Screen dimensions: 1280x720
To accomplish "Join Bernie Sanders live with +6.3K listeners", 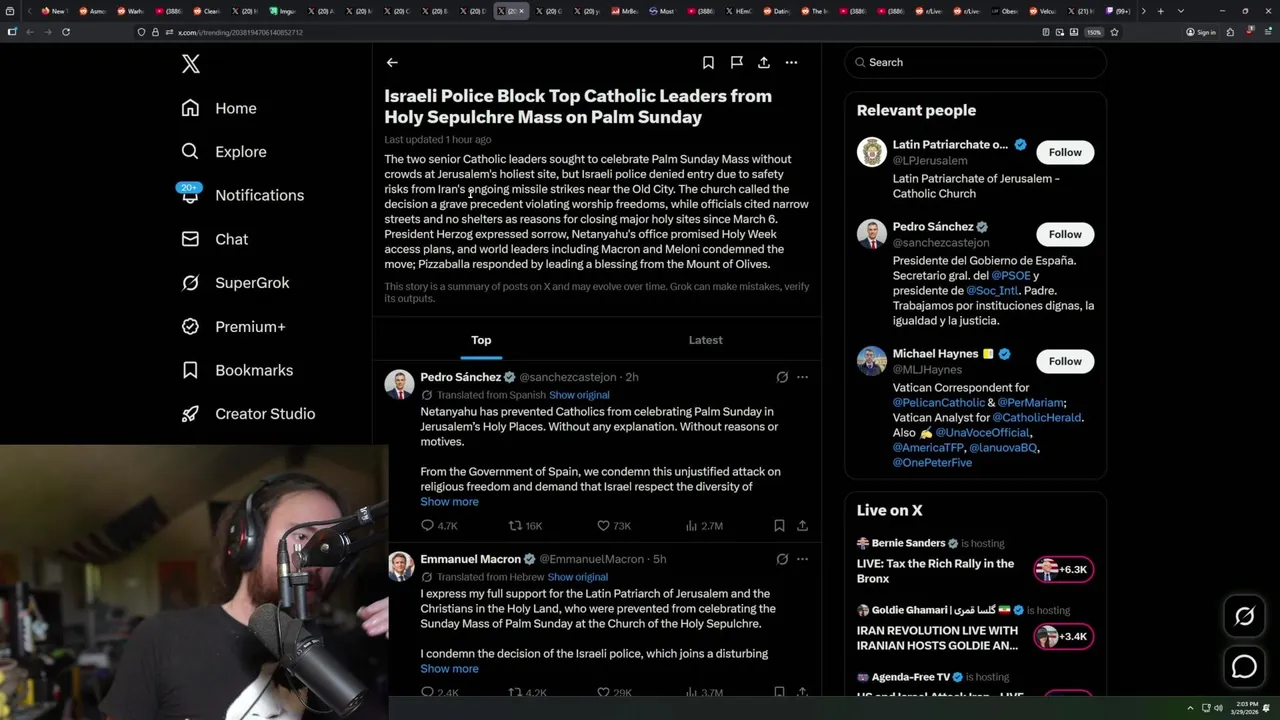I will click(1064, 570).
